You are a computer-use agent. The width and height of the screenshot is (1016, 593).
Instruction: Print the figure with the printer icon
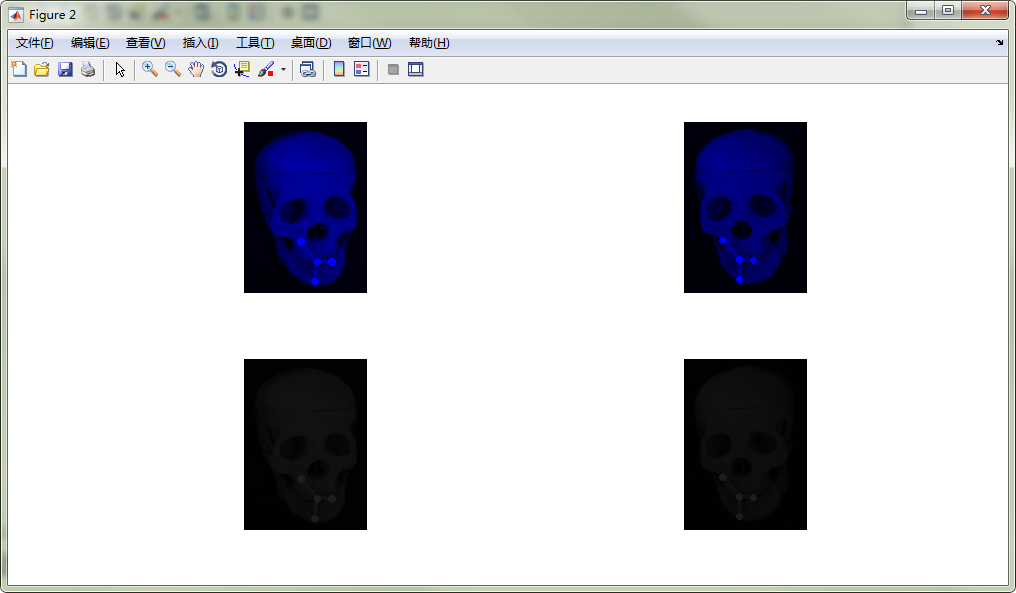(88, 69)
